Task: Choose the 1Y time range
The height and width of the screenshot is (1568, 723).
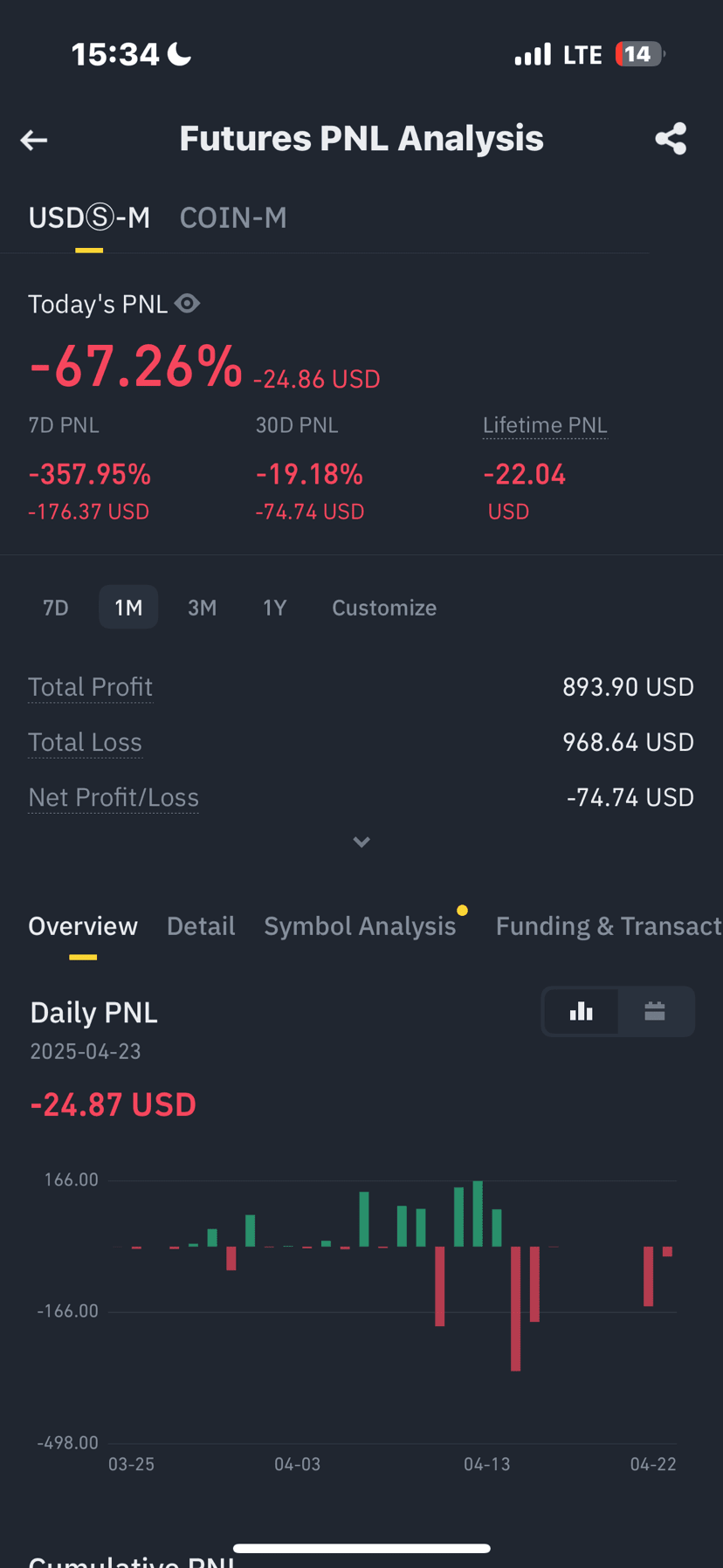Action: tap(274, 608)
